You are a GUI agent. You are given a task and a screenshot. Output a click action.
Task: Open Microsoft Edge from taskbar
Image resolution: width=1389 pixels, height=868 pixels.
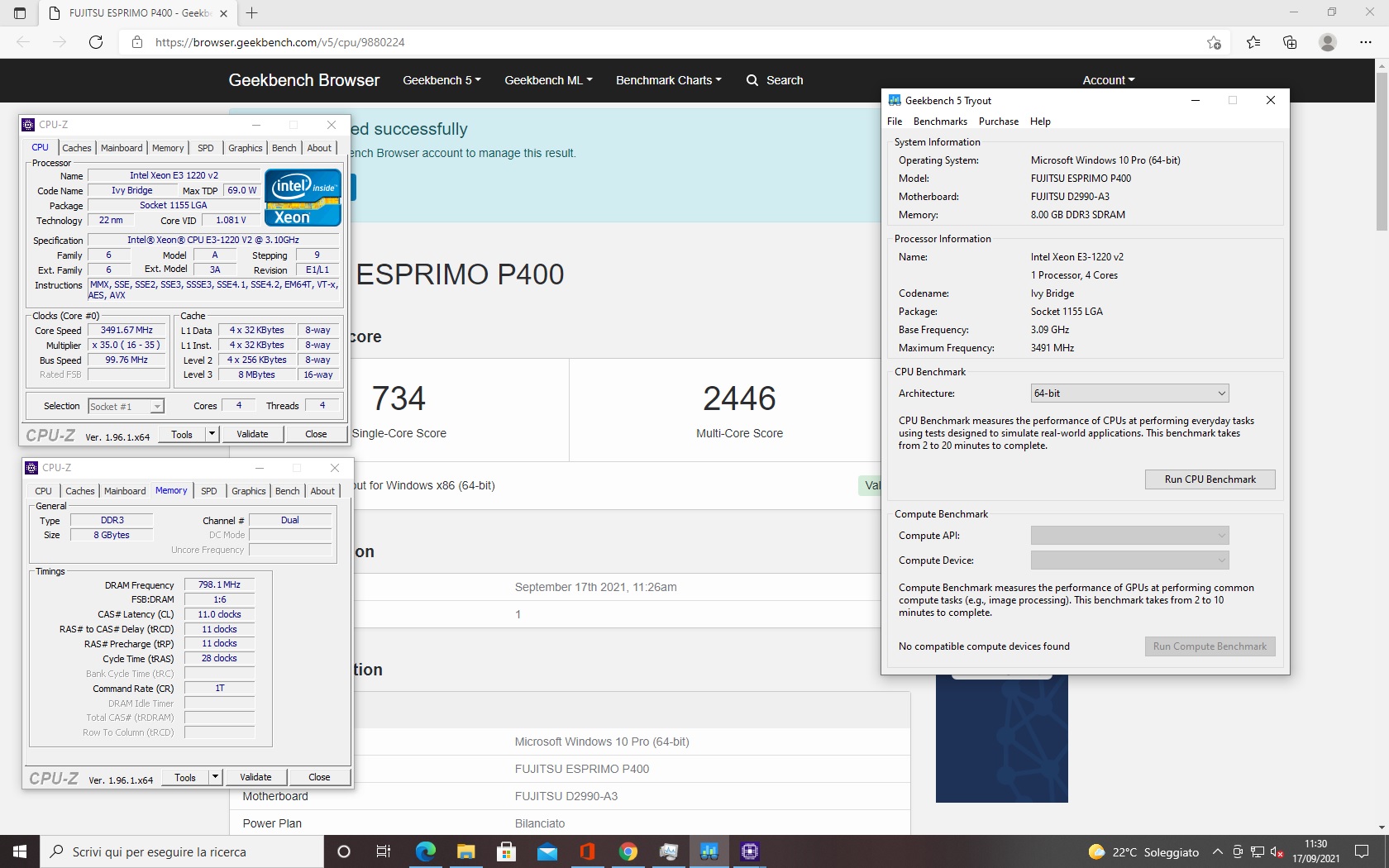425,851
